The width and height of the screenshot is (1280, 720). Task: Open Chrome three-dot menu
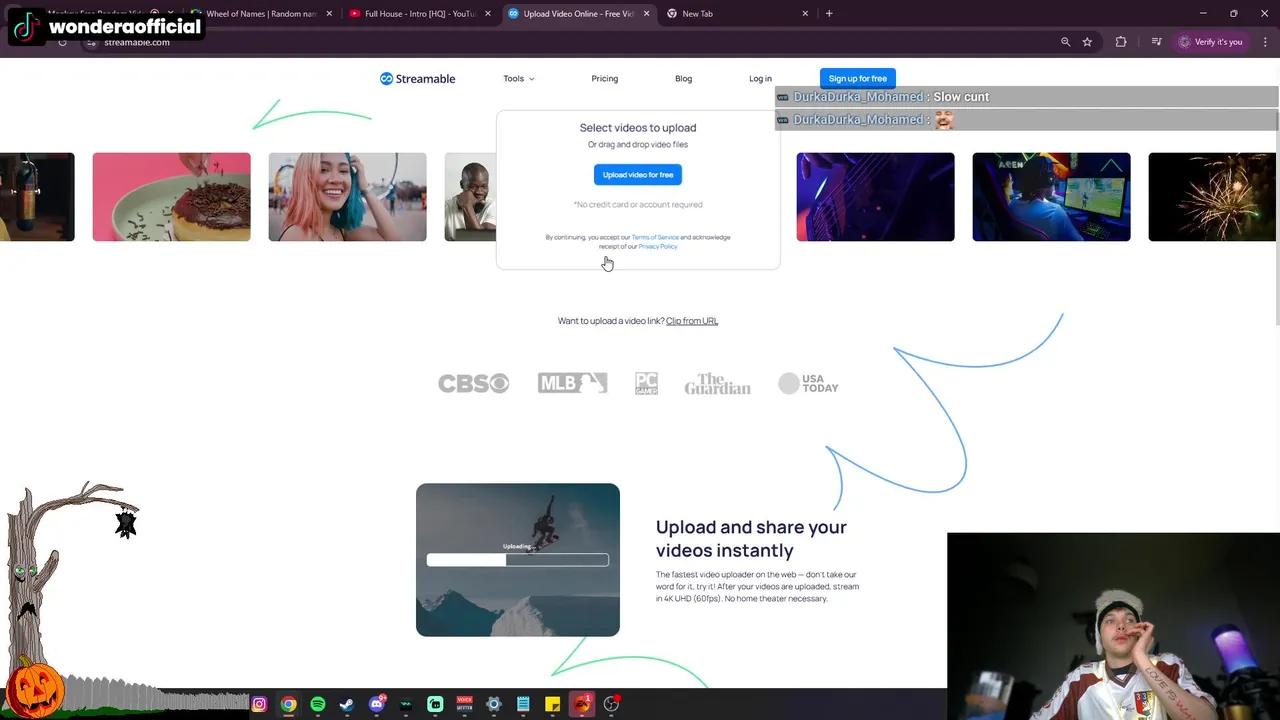click(1265, 42)
